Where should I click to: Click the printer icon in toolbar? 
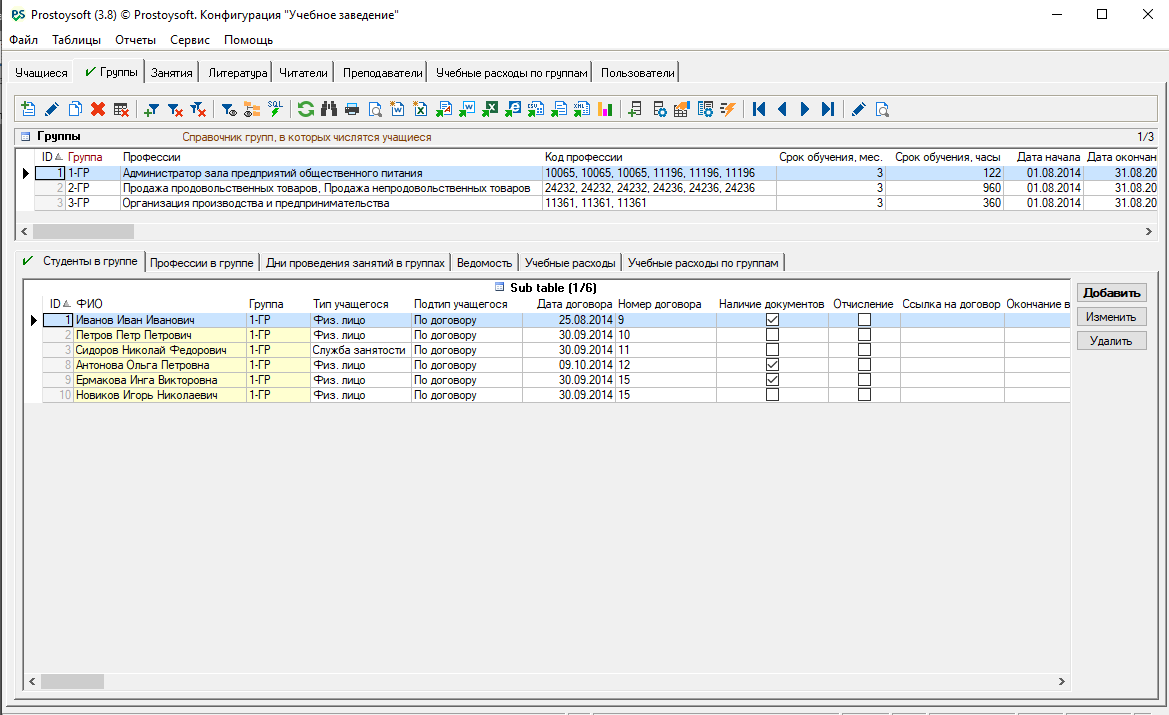coord(352,110)
